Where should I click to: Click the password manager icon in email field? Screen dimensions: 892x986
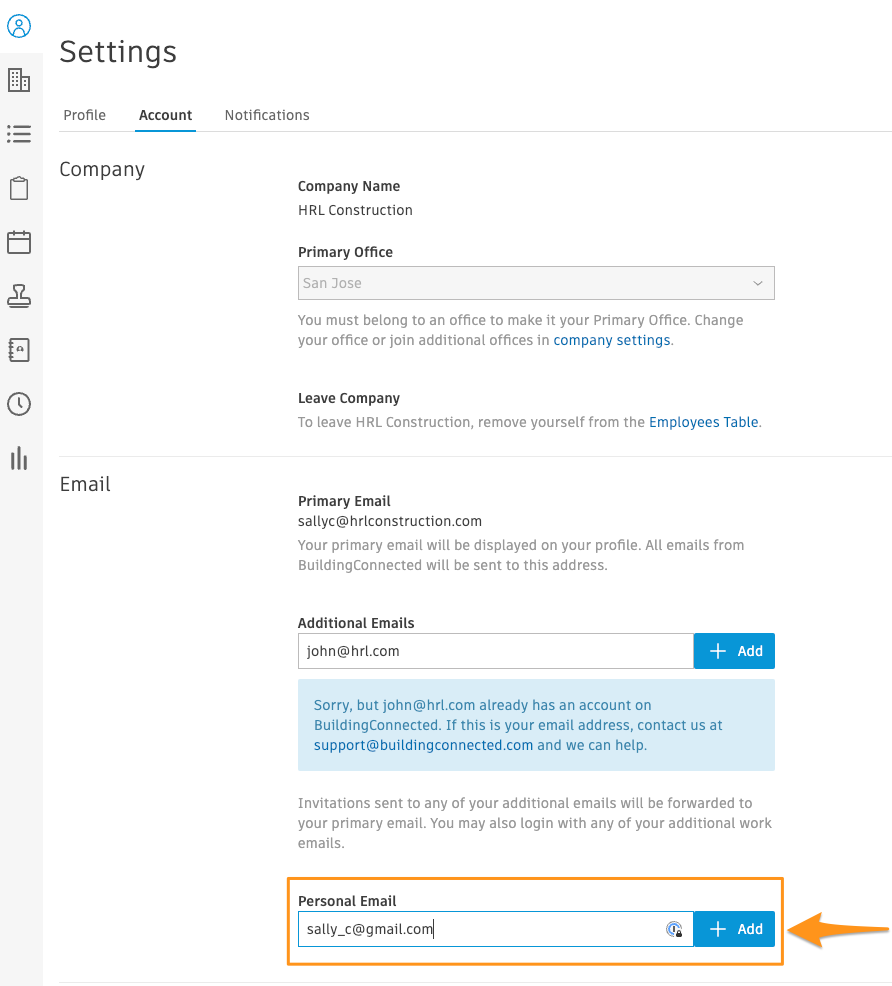[x=674, y=928]
